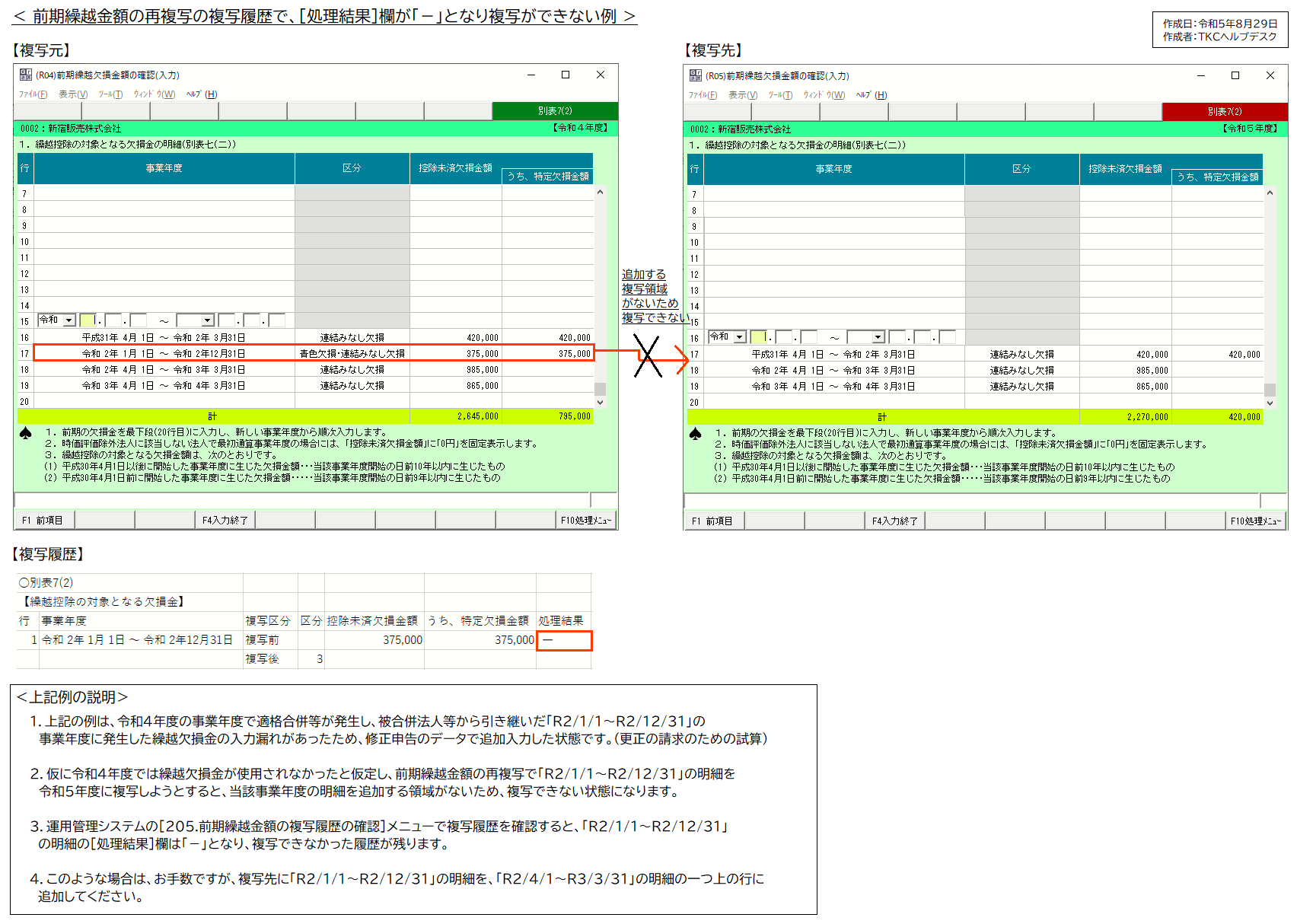Open the 令和 era dropdown in R04 row 15
1297x924 pixels.
(x=69, y=320)
